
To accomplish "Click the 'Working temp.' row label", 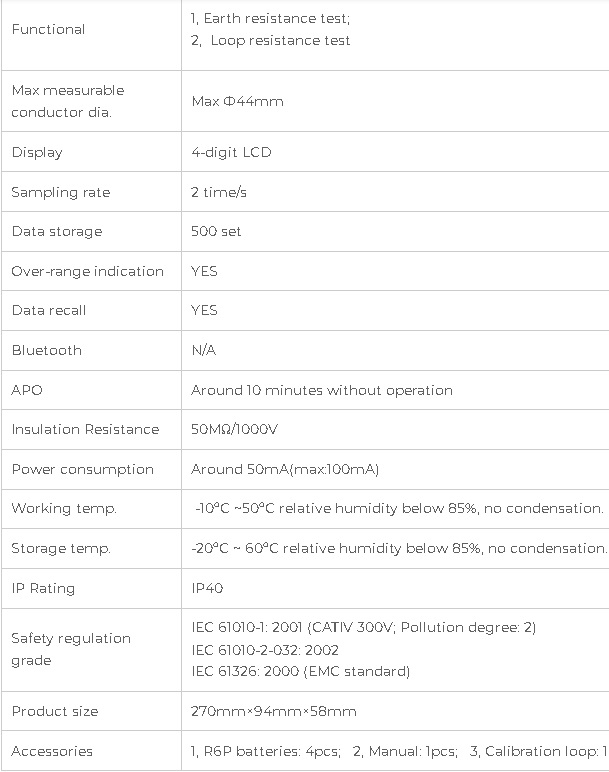I will click(x=64, y=508).
